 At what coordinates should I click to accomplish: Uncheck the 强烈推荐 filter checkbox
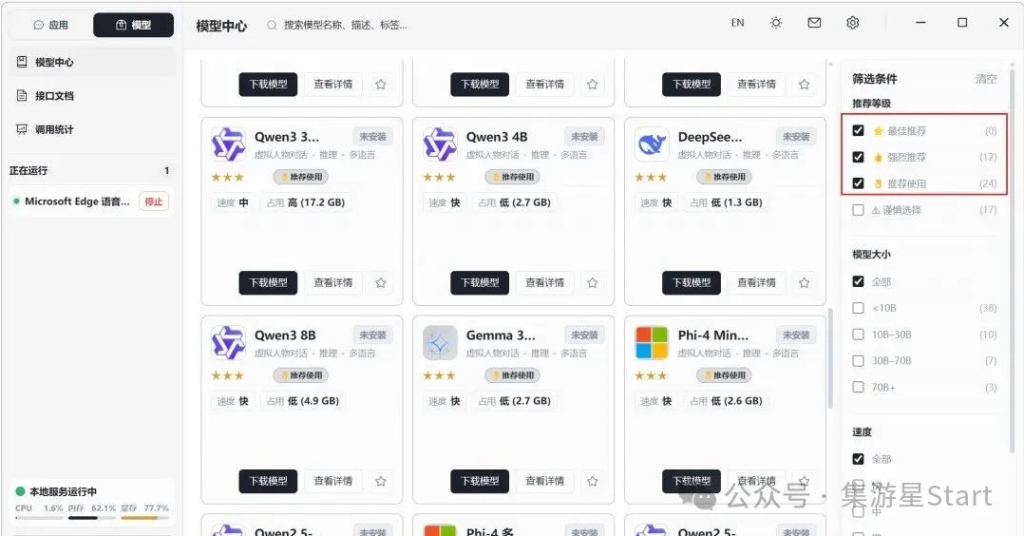coord(858,157)
